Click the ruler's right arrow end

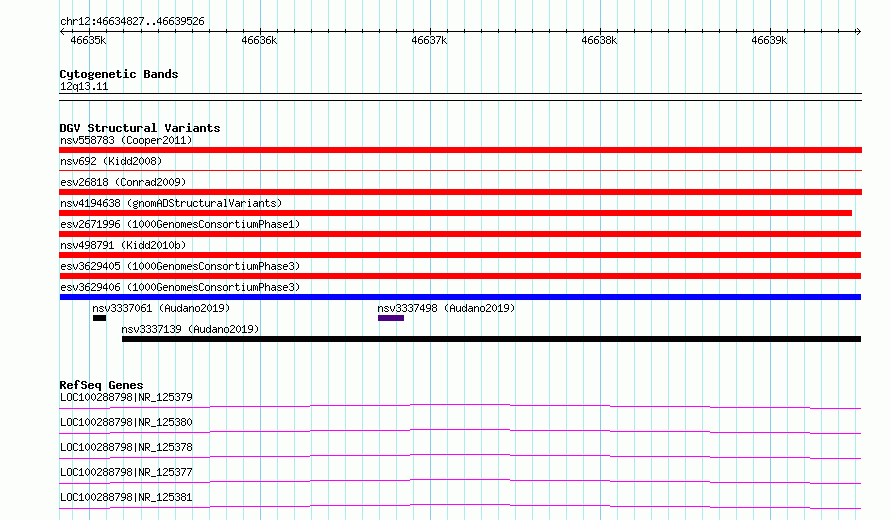click(858, 32)
